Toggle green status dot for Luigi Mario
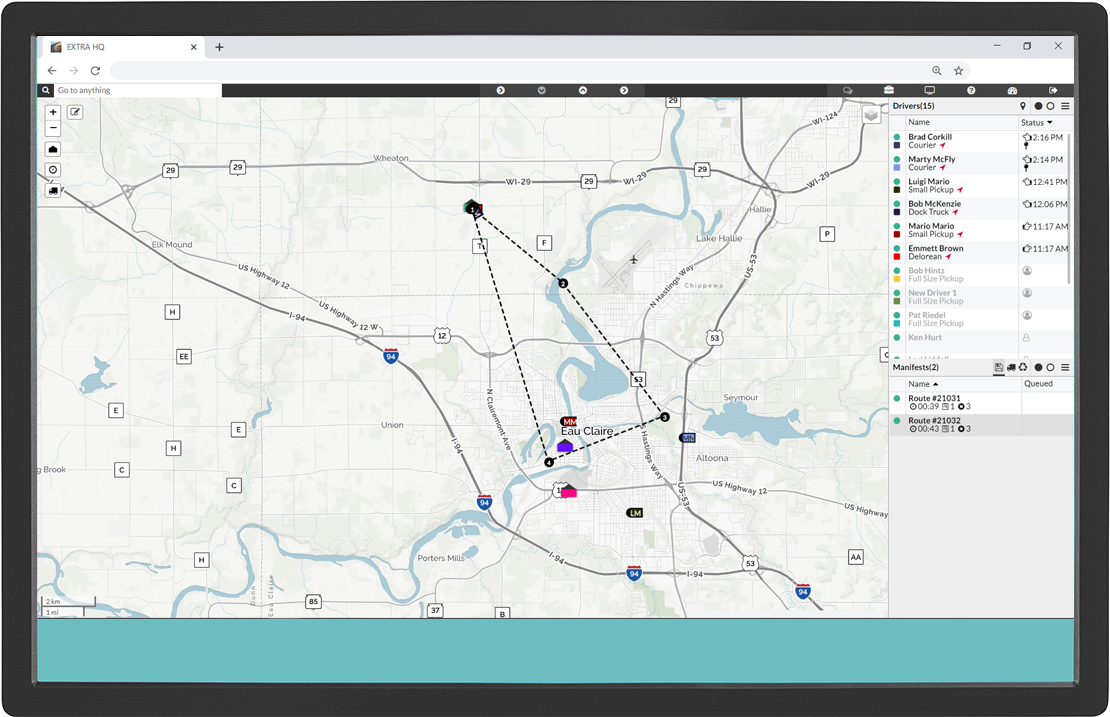 [897, 182]
